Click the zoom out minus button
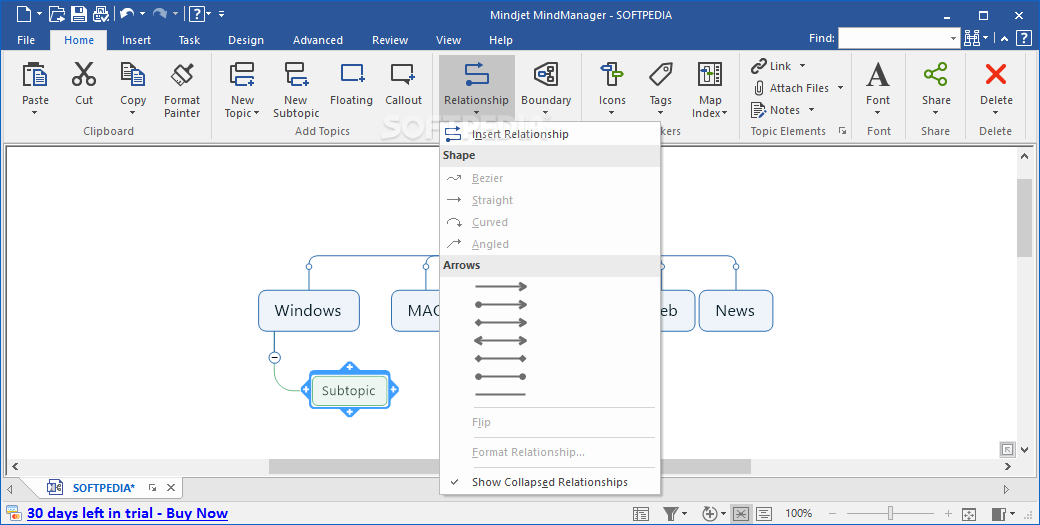Viewport: 1040px width, 525px height. (x=832, y=514)
